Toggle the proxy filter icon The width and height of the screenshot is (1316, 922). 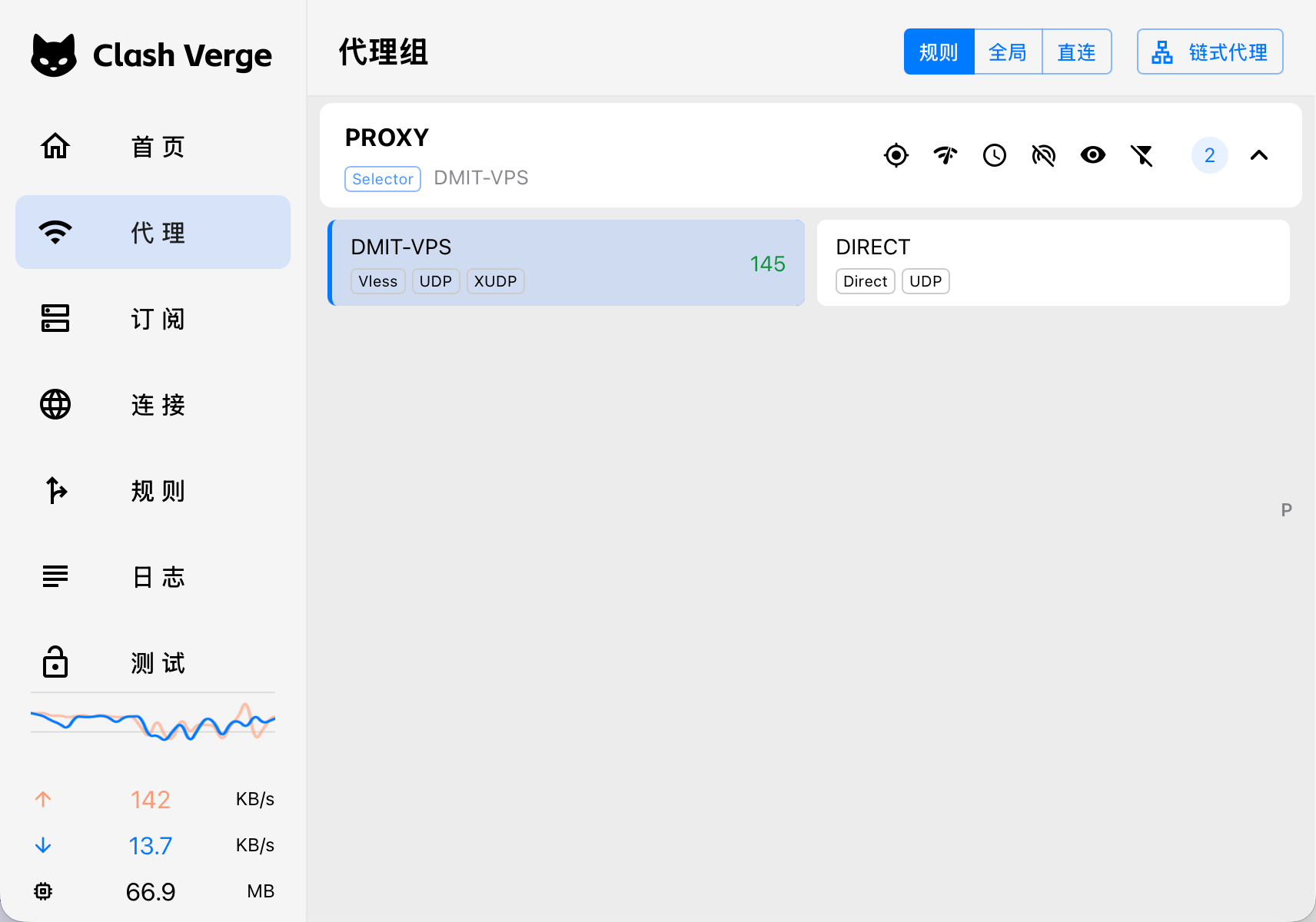1142,155
